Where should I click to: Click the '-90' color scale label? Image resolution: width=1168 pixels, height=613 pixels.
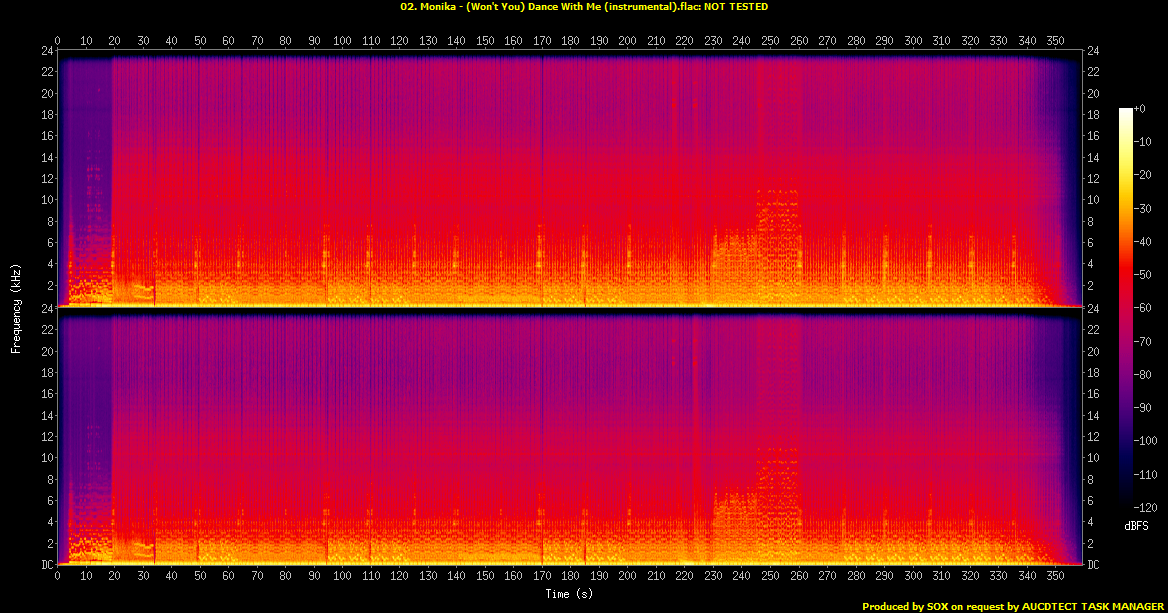(1143, 407)
